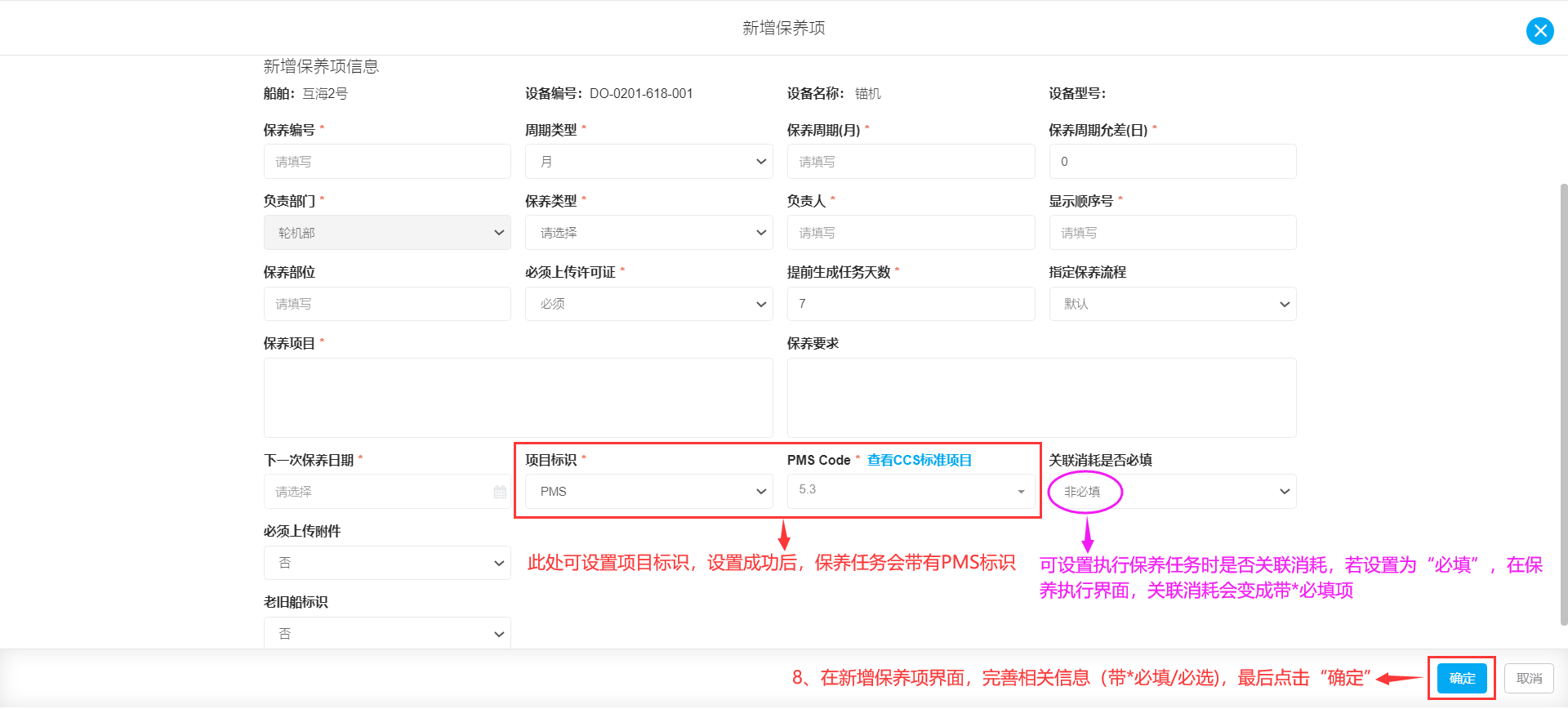Click the 保养周期允差(日) field with value 0

1173,162
